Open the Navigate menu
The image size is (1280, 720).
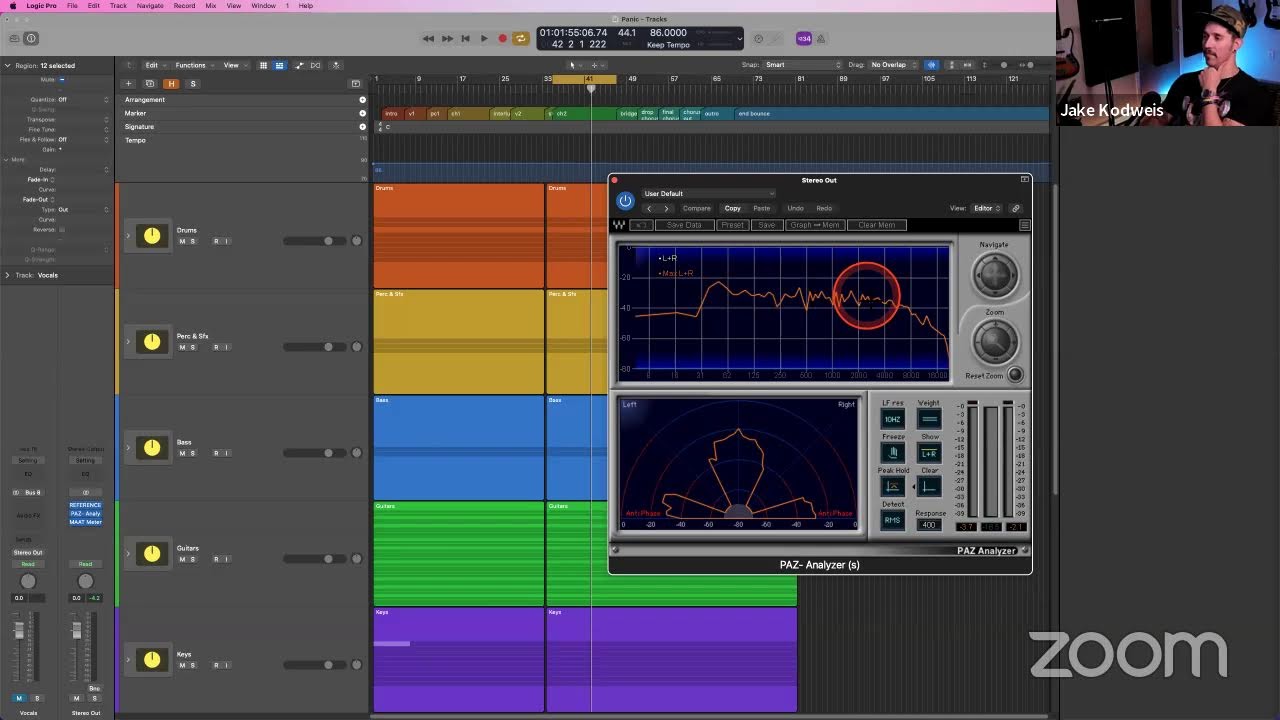pos(150,6)
